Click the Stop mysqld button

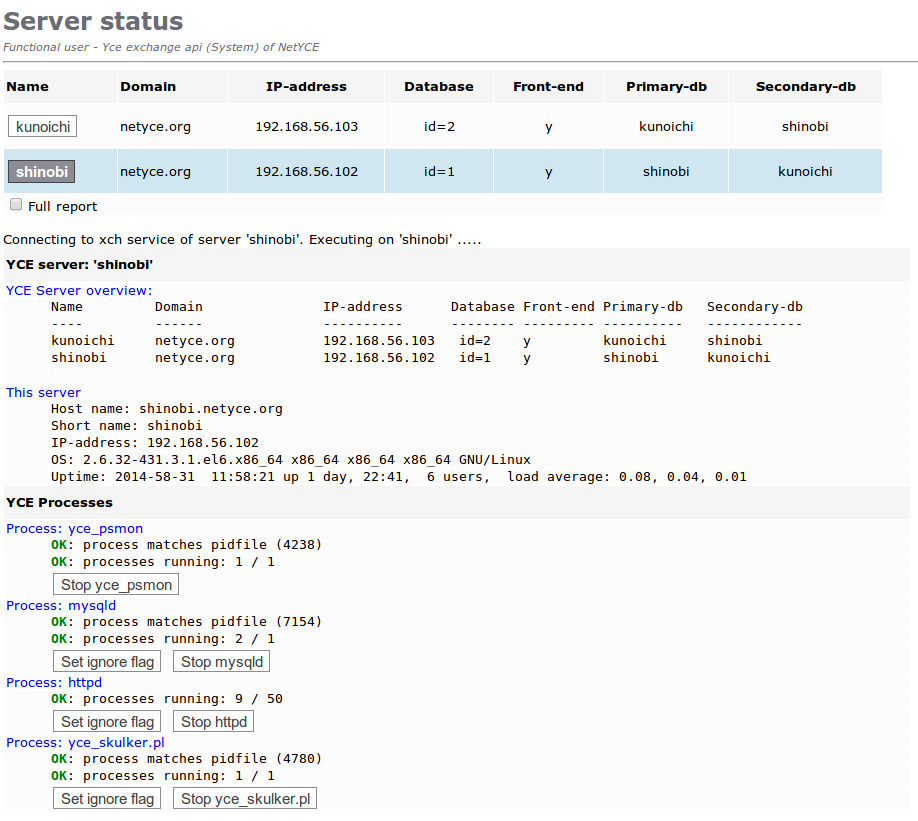[x=220, y=661]
